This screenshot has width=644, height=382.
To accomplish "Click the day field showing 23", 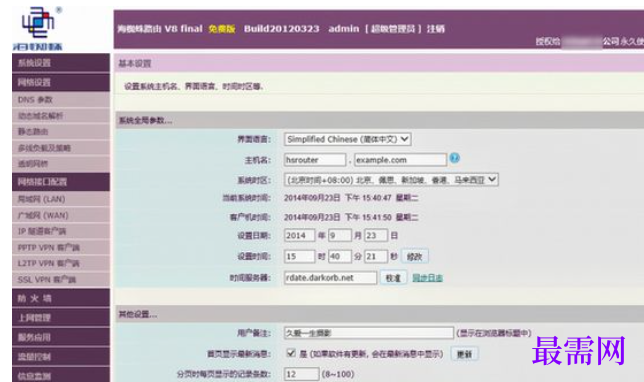I will pyautogui.click(x=376, y=235).
